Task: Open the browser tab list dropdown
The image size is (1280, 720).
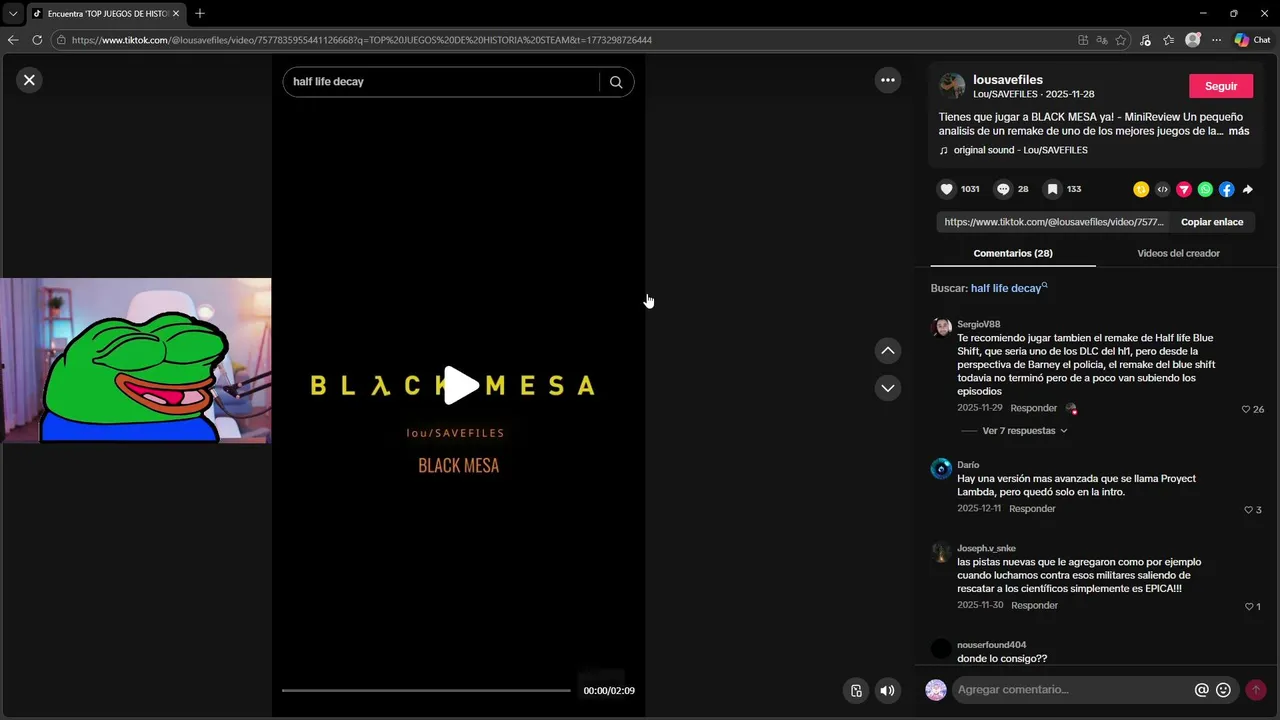Action: (x=13, y=14)
